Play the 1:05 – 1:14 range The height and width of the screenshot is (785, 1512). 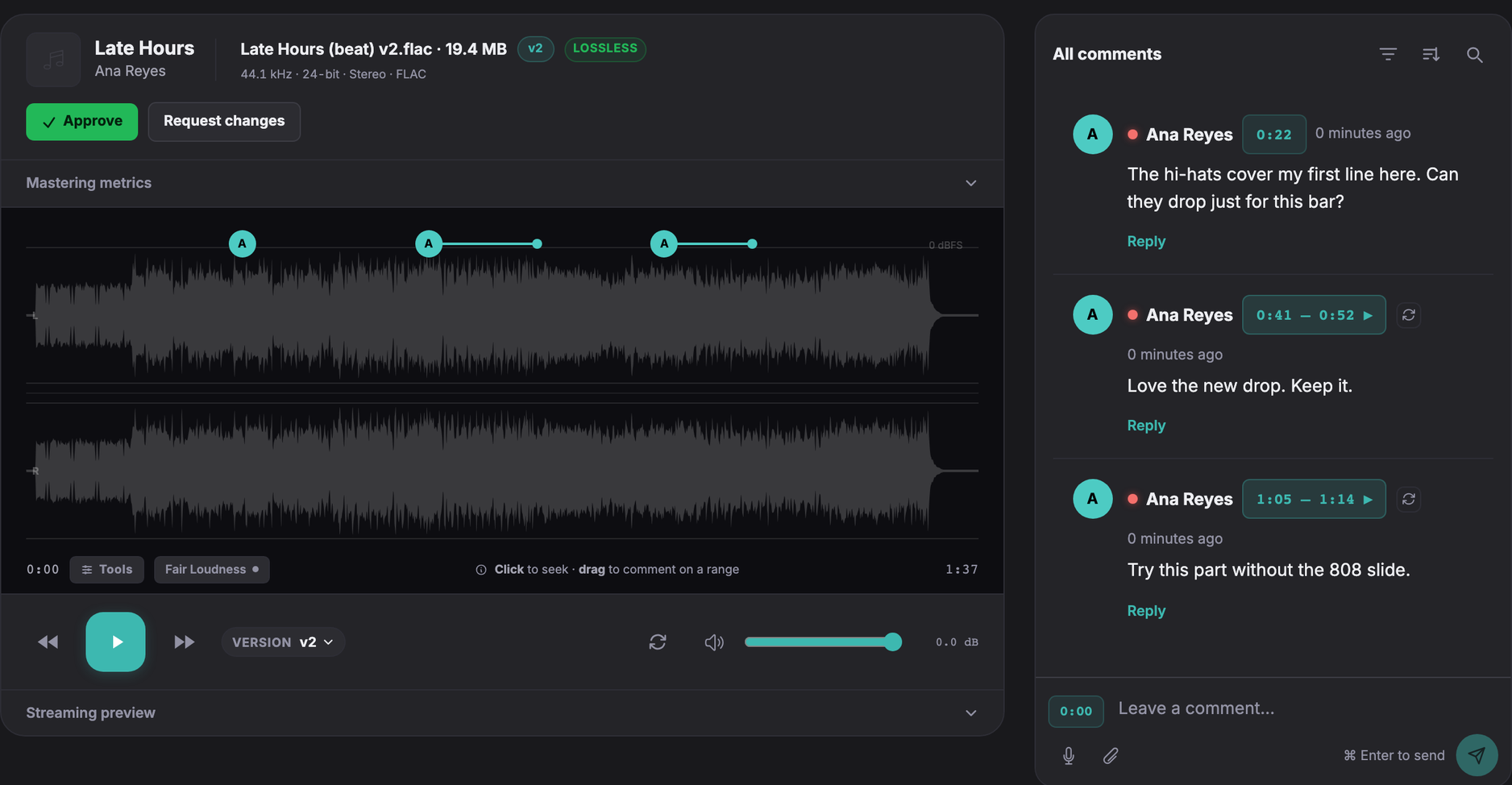point(1314,499)
